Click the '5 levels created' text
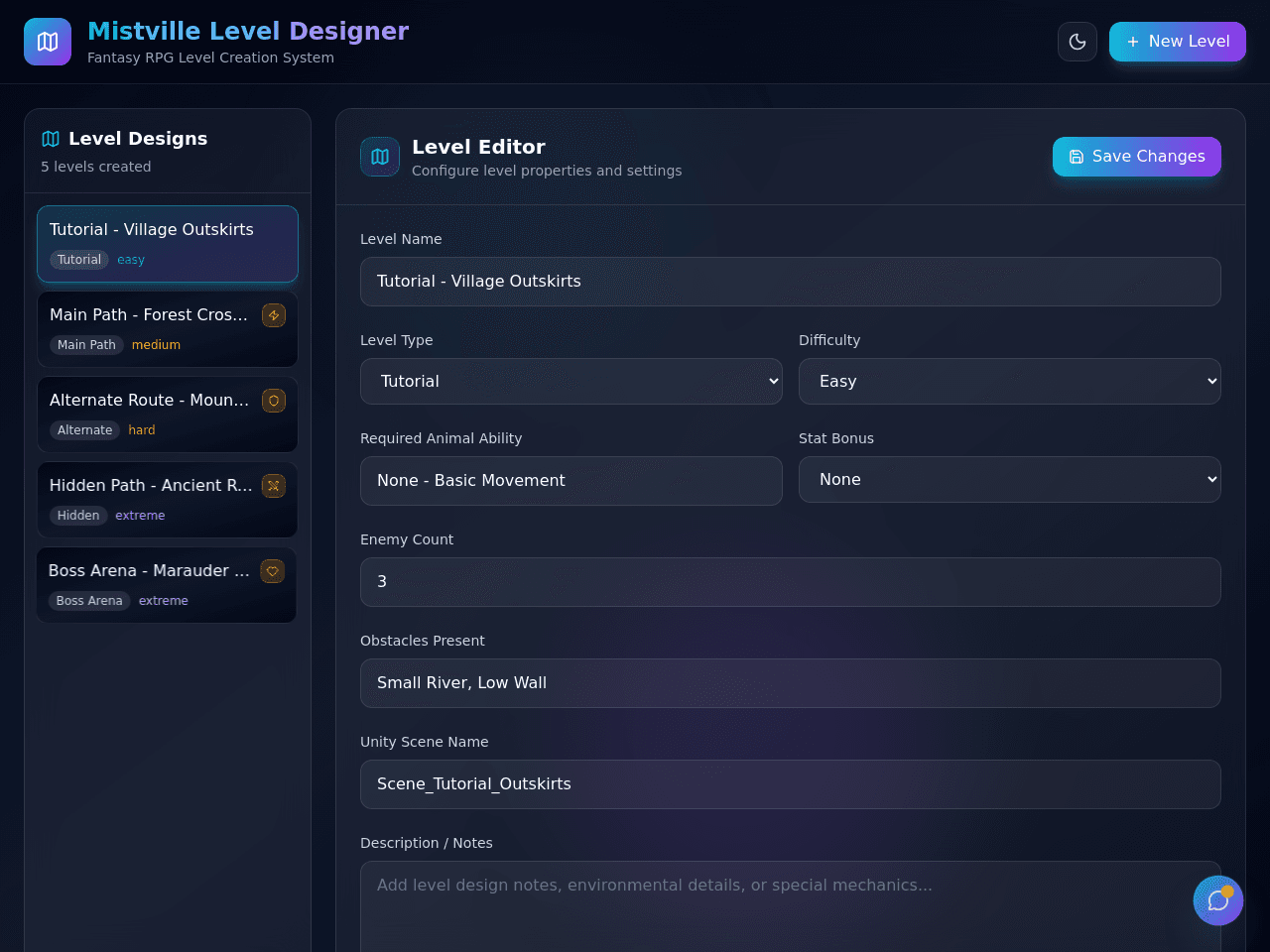Screen dimensions: 1270x952 pos(96,167)
